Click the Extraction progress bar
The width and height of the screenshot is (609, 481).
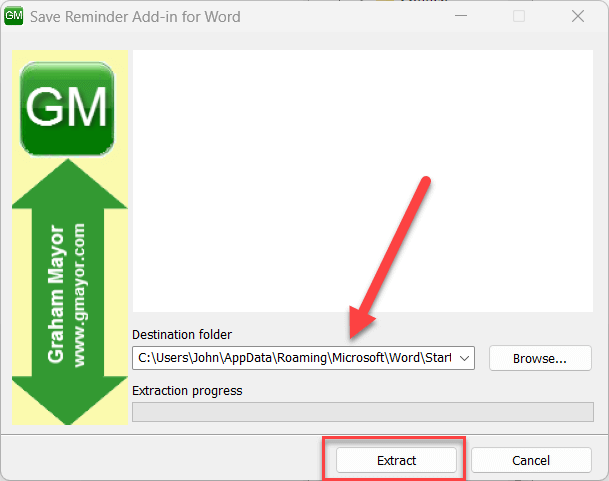pyautogui.click(x=363, y=412)
